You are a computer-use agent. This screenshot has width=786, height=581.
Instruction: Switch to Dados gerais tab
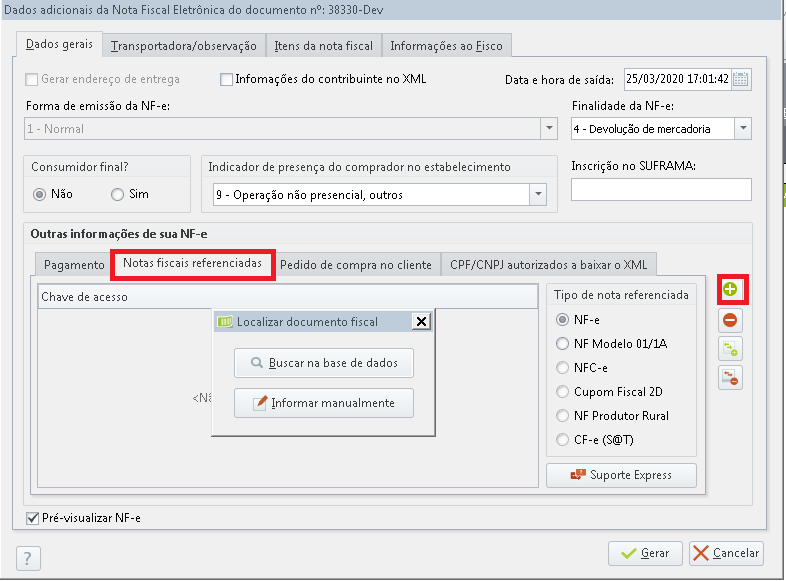point(59,45)
